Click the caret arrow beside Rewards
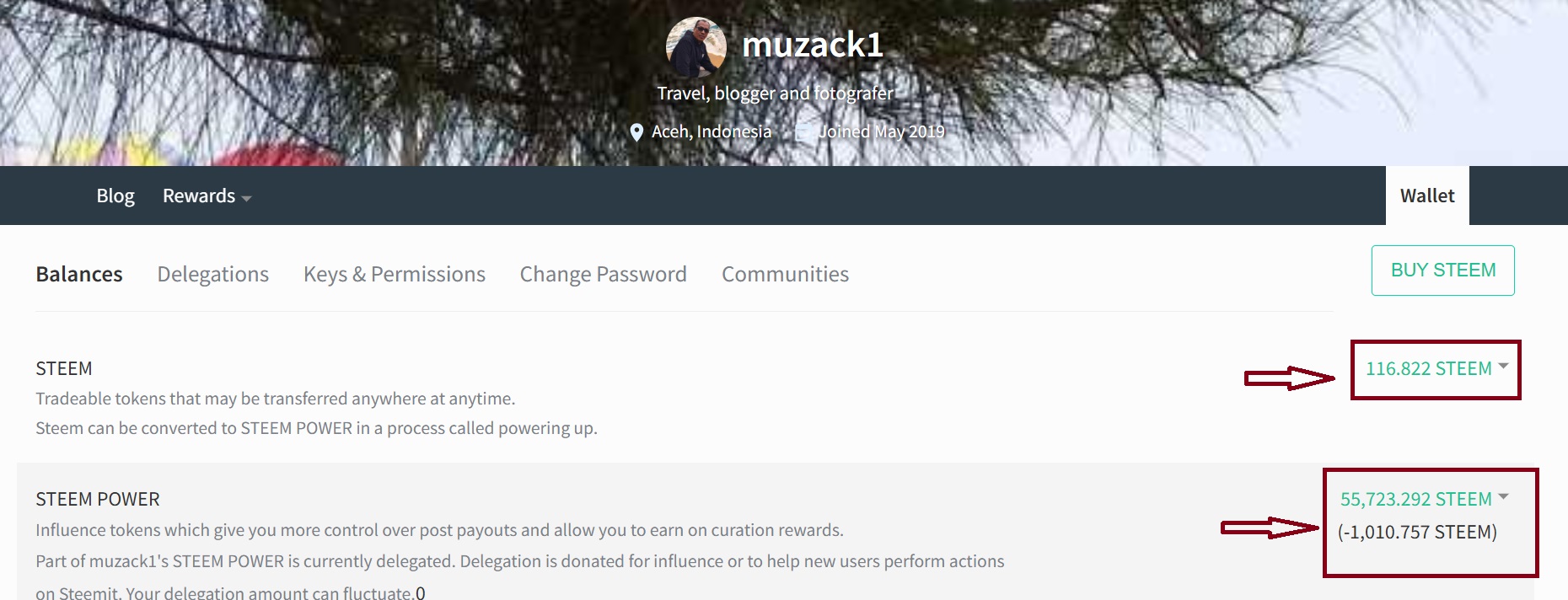 [x=246, y=198]
